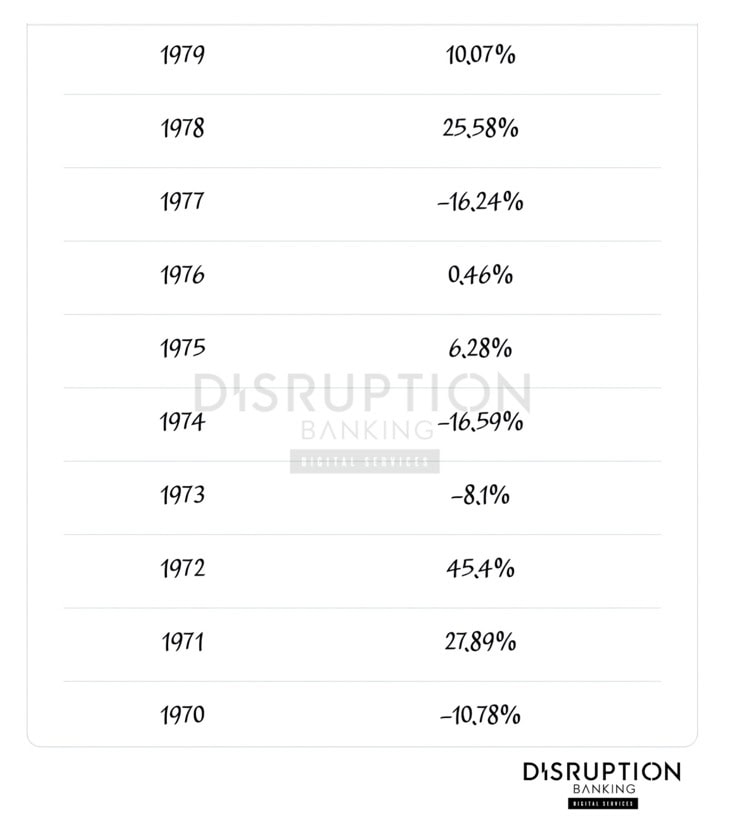Click the 45.4% value

pyautogui.click(x=480, y=569)
